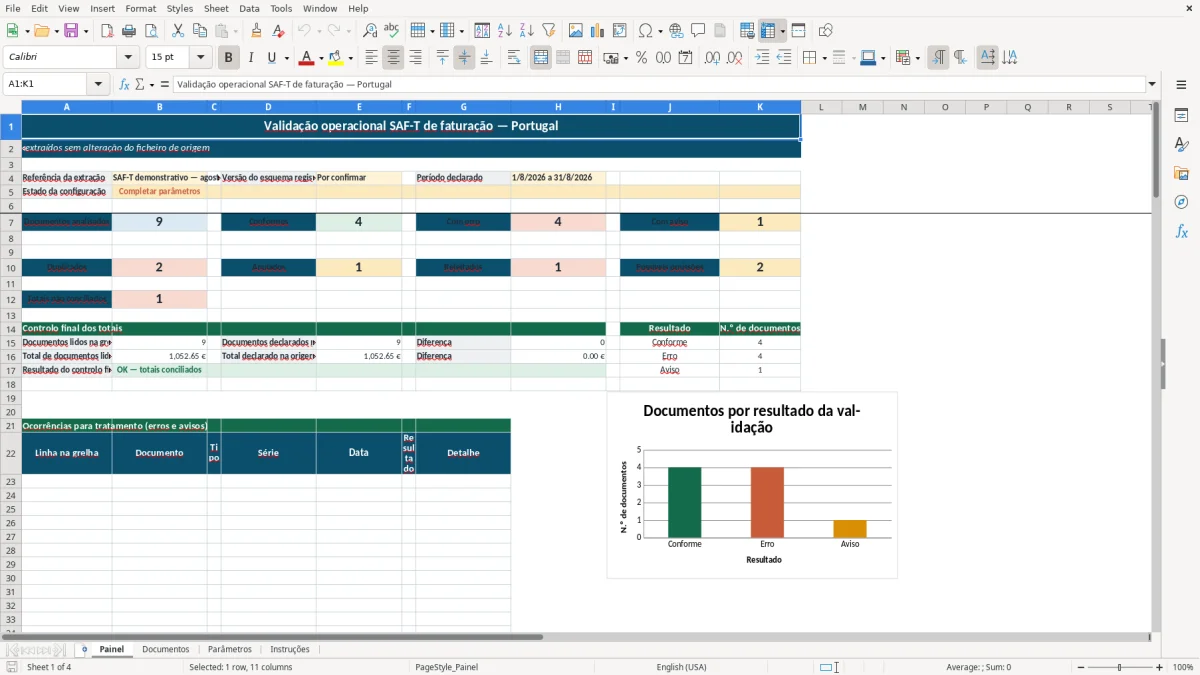Image resolution: width=1200 pixels, height=675 pixels.
Task: Click Clear Direct Formatting icon
Action: point(279,31)
